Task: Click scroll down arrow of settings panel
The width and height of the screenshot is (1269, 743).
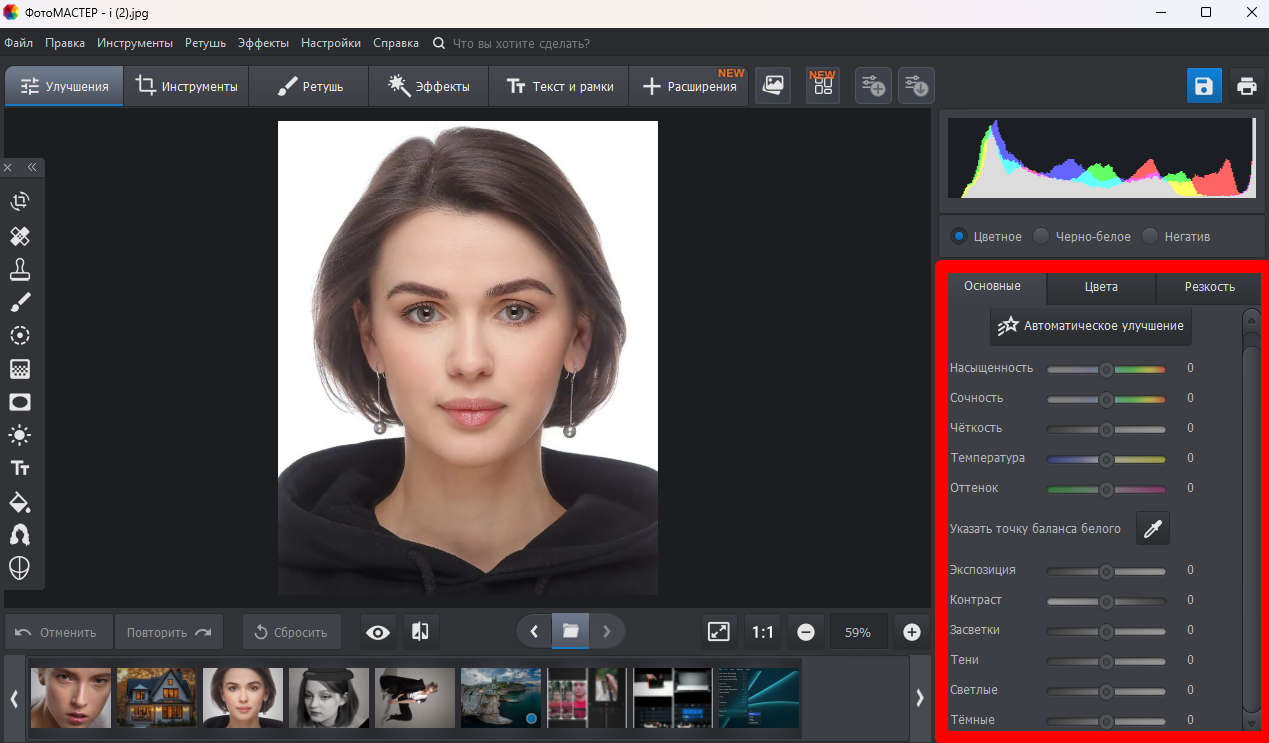Action: (1251, 722)
